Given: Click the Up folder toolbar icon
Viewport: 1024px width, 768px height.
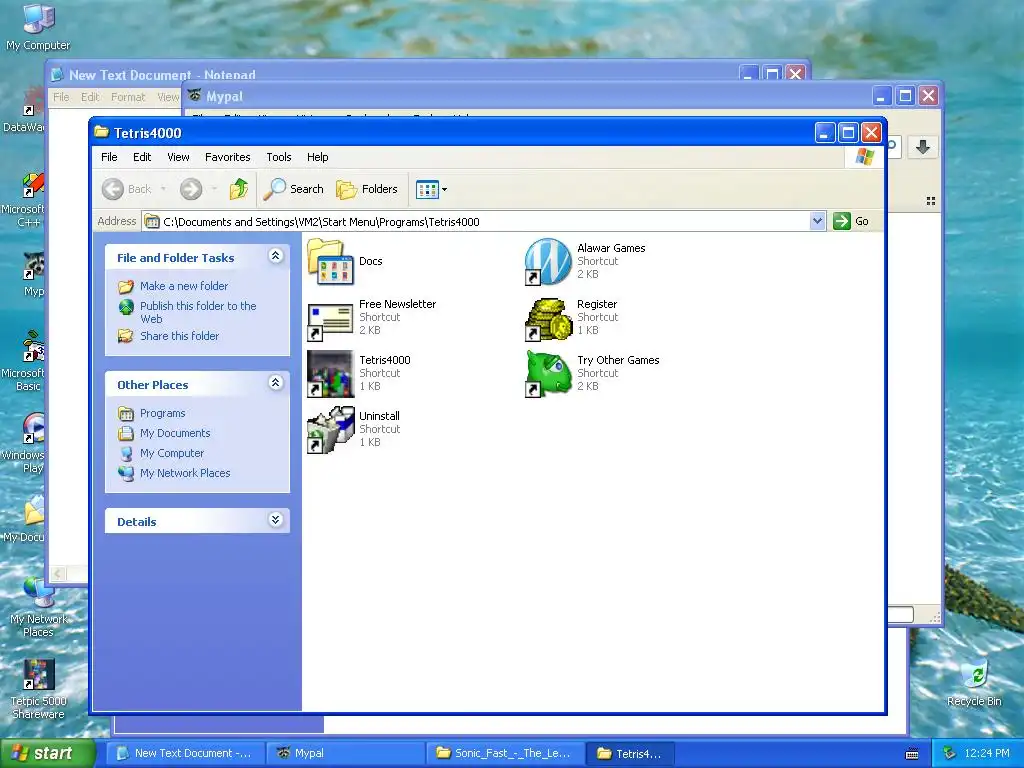Looking at the screenshot, I should point(239,189).
